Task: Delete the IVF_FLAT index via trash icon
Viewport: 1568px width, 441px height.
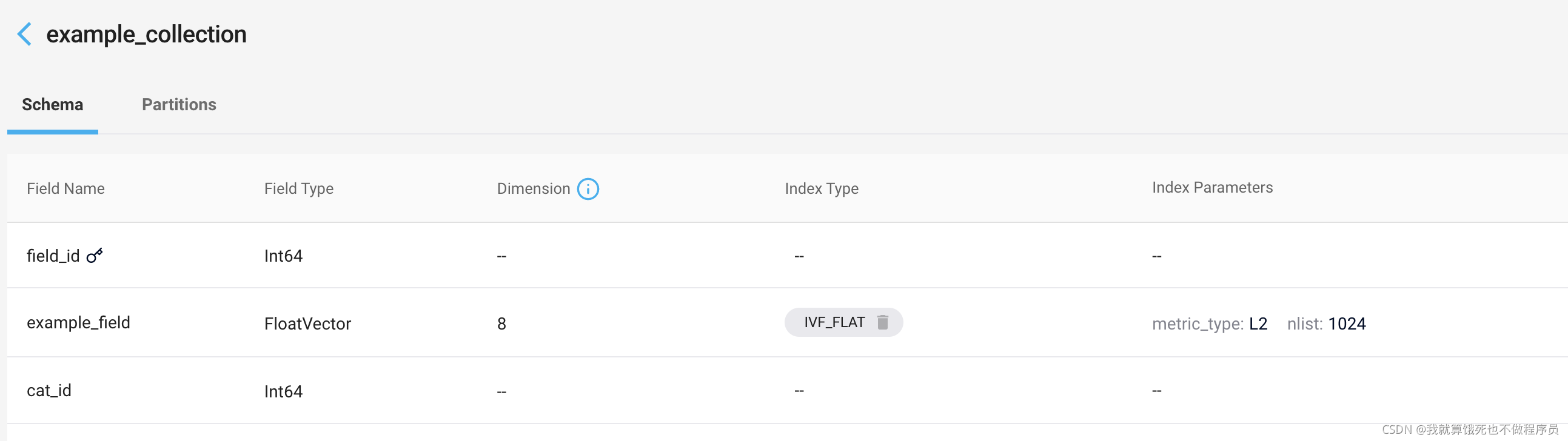Action: point(882,322)
